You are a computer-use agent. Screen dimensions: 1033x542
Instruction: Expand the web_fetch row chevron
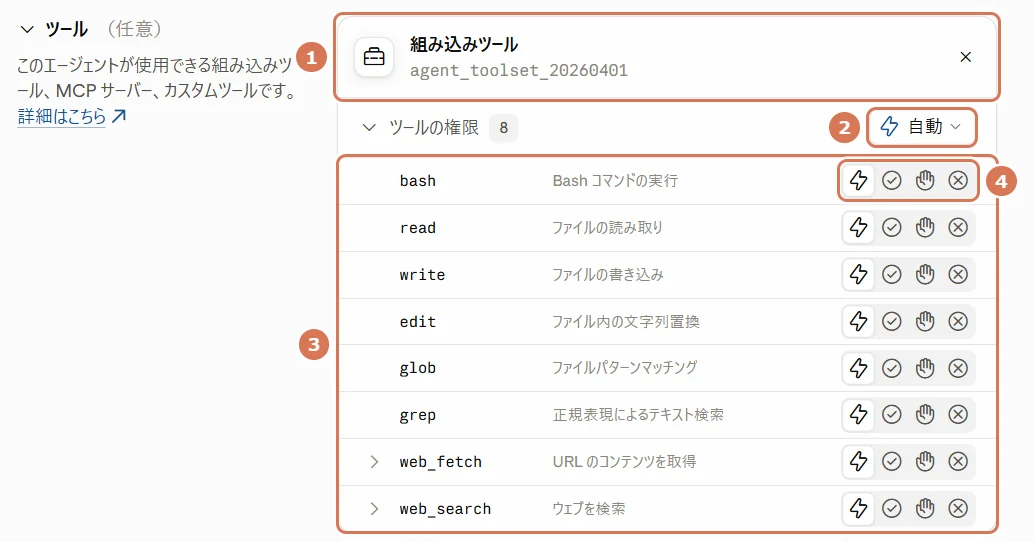[374, 462]
